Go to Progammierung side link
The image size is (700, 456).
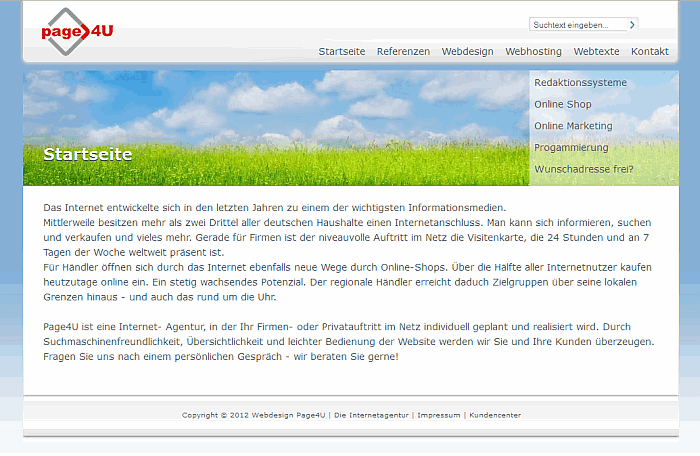click(x=571, y=147)
